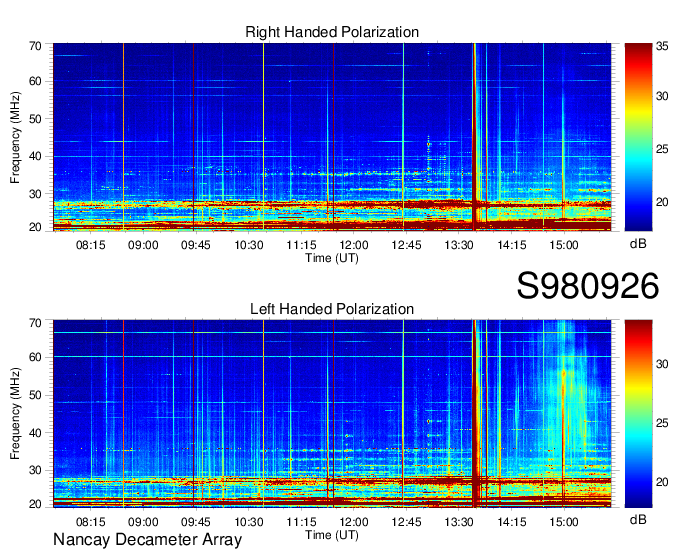Click the "Time (UT)" label under bottom plot
The image size is (680, 552).
point(332,535)
